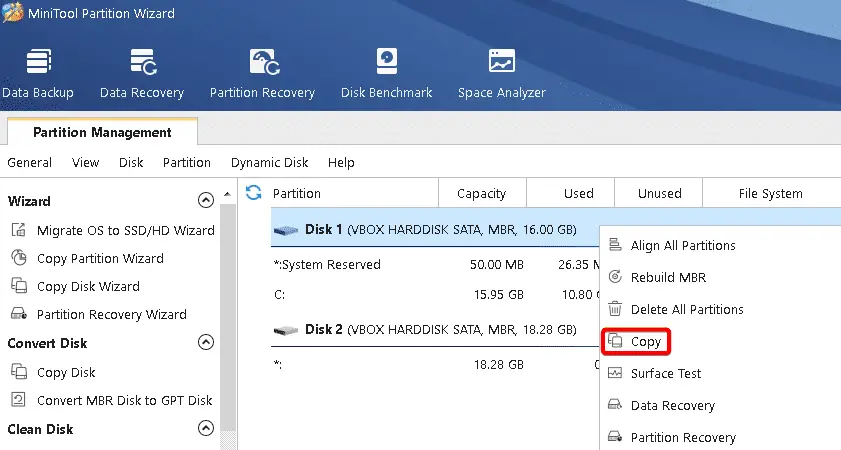Open the Help menu
Screen dimensions: 841x450
[x=341, y=163]
